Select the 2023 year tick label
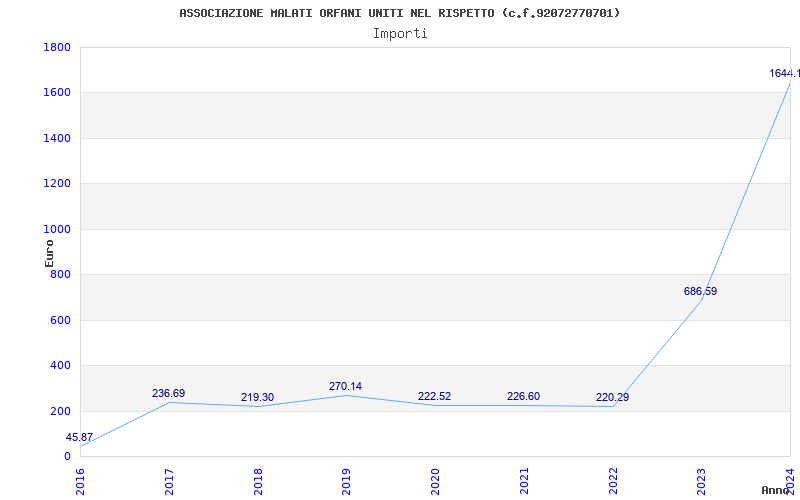Screen dimensions: 800x500 (x=702, y=481)
